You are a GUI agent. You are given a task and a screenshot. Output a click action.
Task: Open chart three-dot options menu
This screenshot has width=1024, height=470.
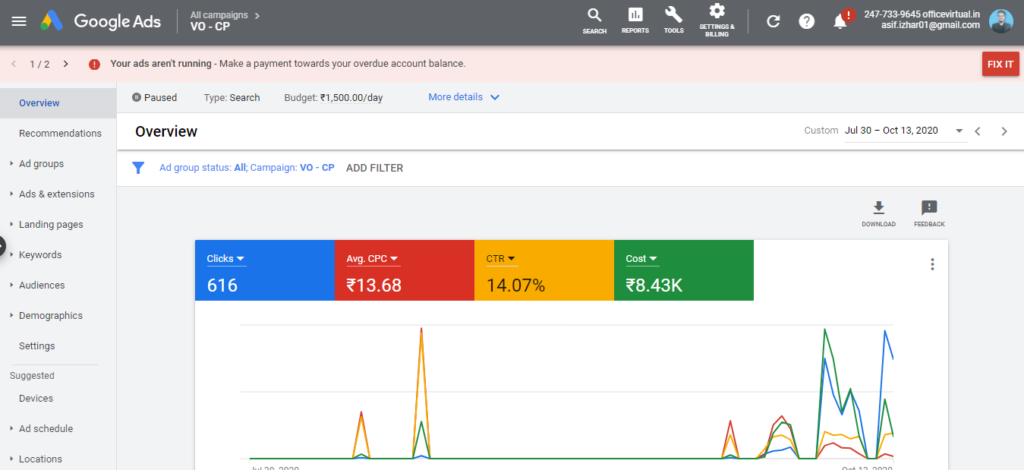click(x=932, y=264)
